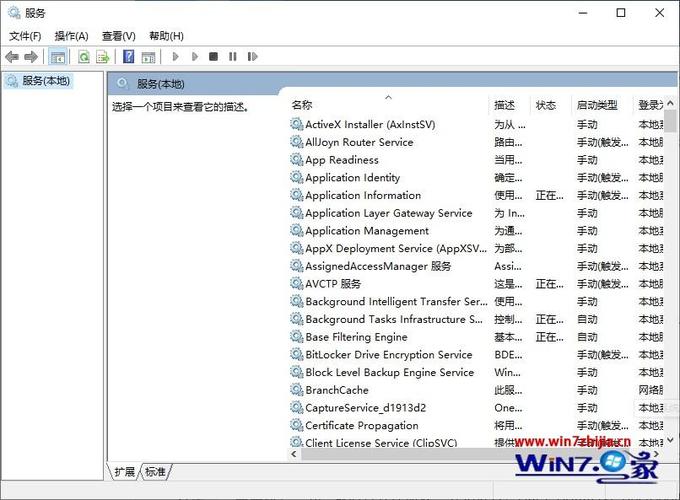This screenshot has width=680, height=500.
Task: Select the AppX Deployment Service row
Action: [x=476, y=248]
